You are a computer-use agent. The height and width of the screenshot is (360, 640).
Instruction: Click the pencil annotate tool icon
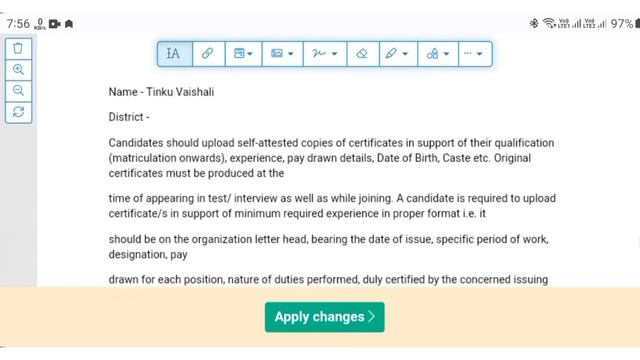click(x=391, y=53)
